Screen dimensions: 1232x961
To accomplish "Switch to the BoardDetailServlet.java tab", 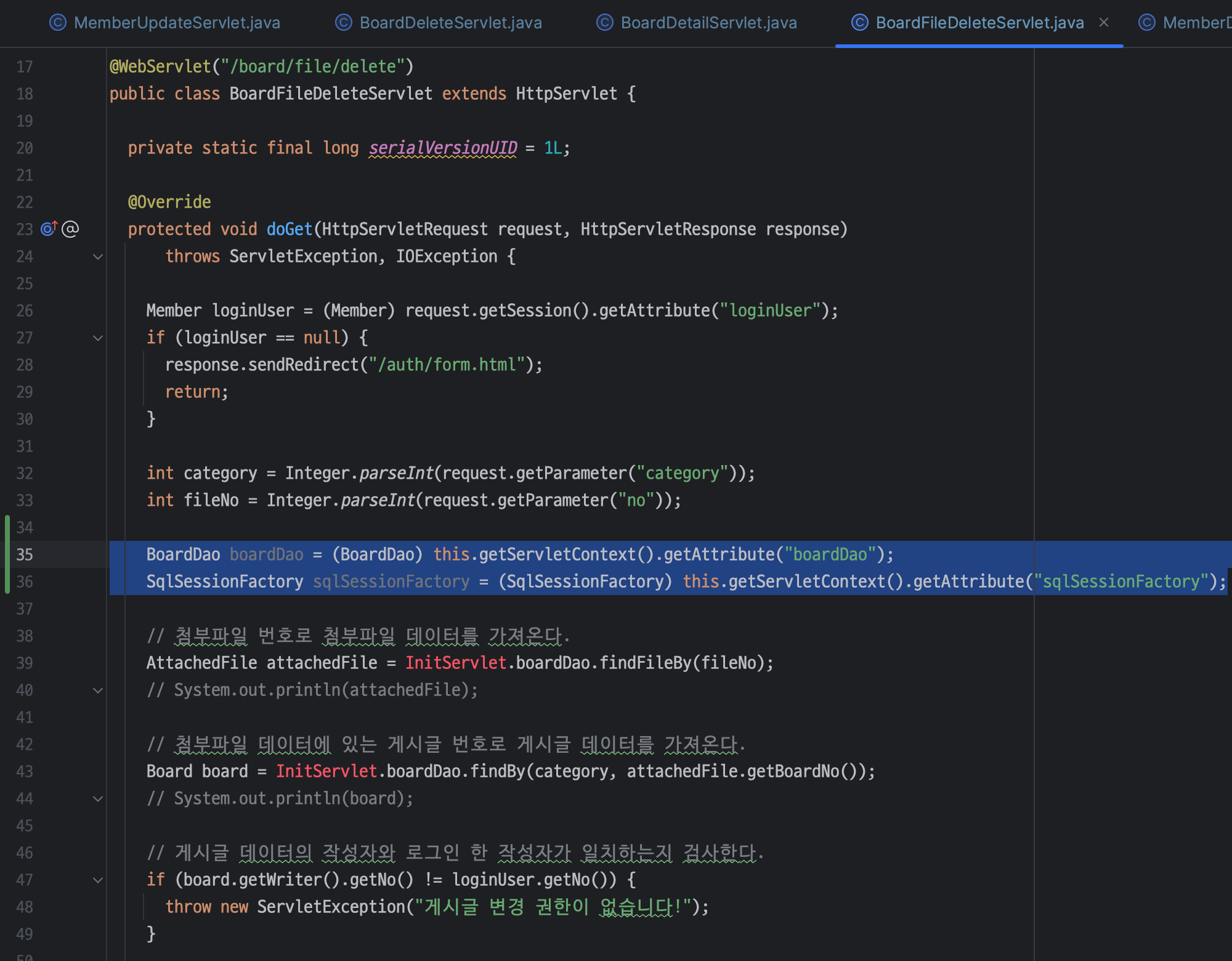I will pos(708,23).
